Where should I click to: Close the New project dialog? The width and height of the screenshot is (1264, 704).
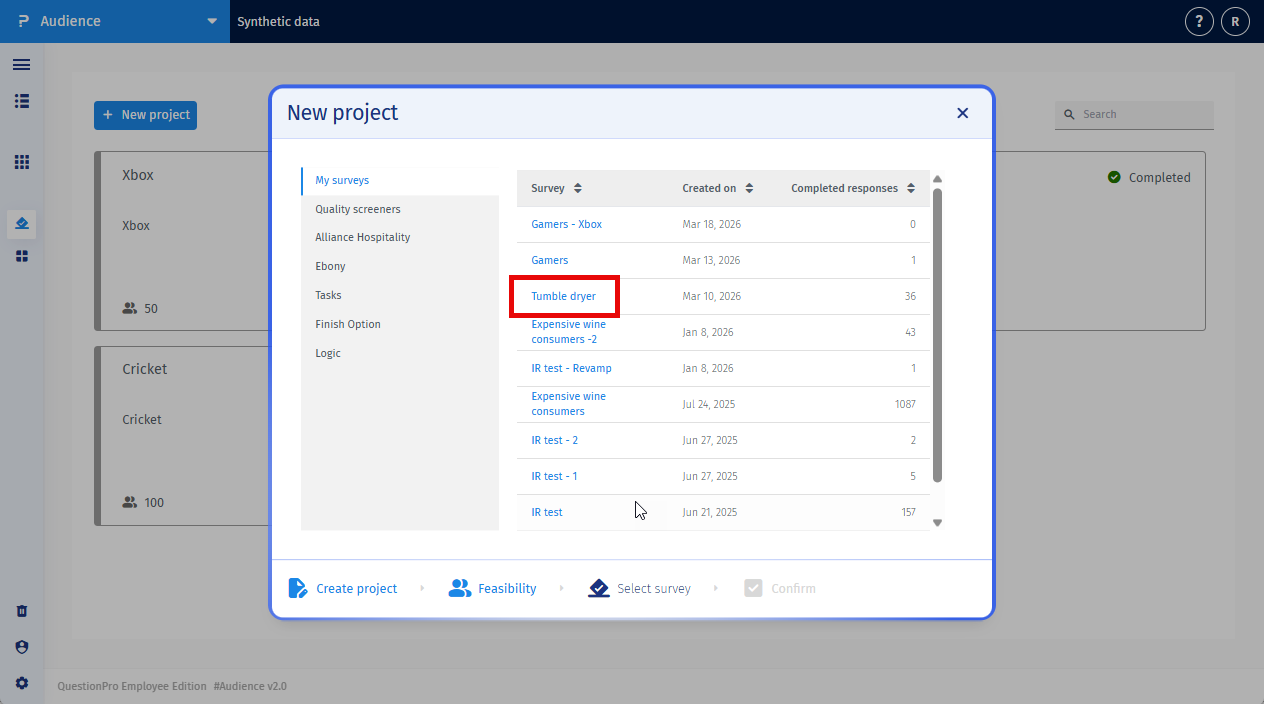962,113
